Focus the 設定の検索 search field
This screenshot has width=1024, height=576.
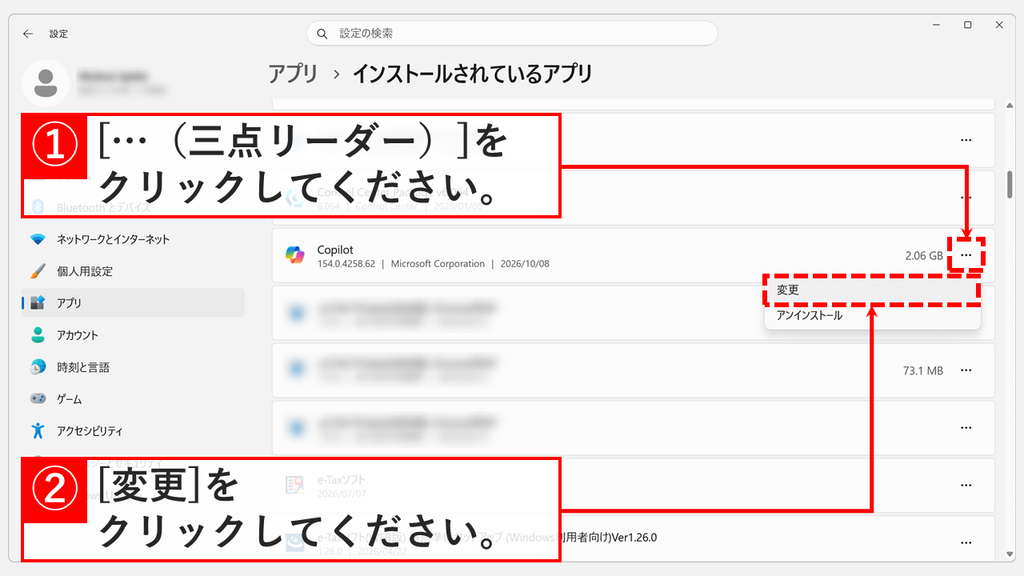coord(512,33)
